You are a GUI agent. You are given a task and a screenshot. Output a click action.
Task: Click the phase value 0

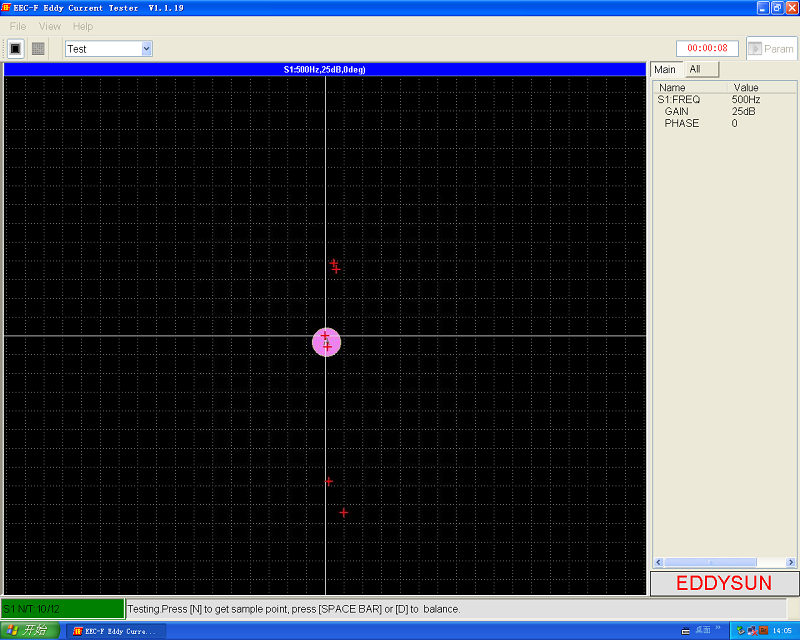pyautogui.click(x=734, y=123)
